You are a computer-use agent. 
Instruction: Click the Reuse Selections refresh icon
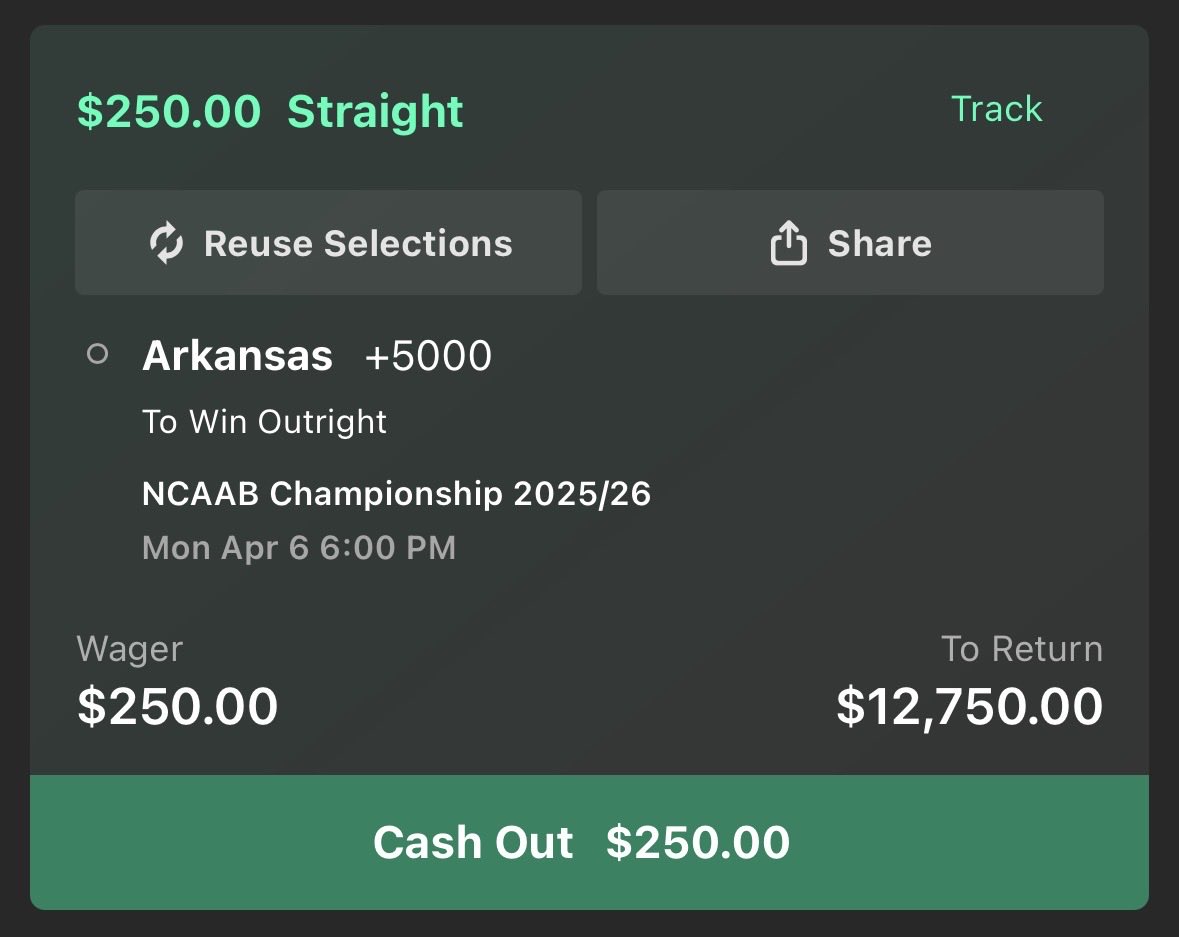coord(166,243)
